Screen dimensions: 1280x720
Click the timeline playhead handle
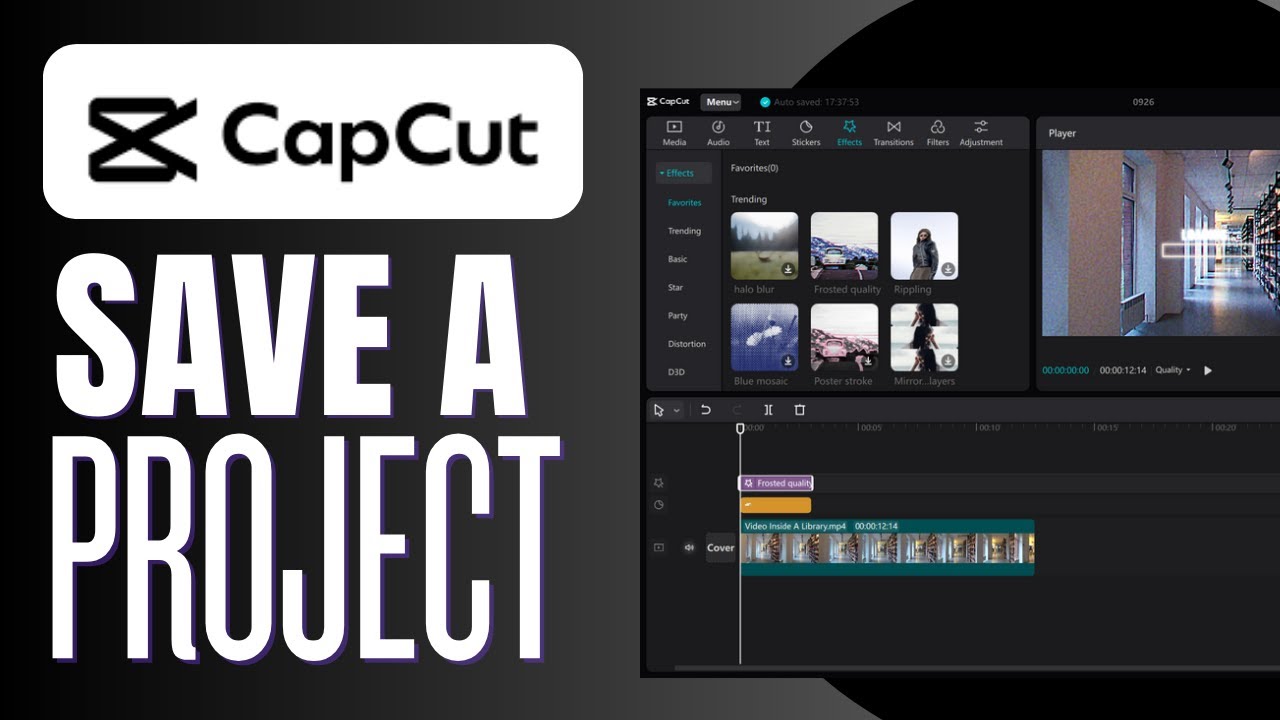coord(740,428)
